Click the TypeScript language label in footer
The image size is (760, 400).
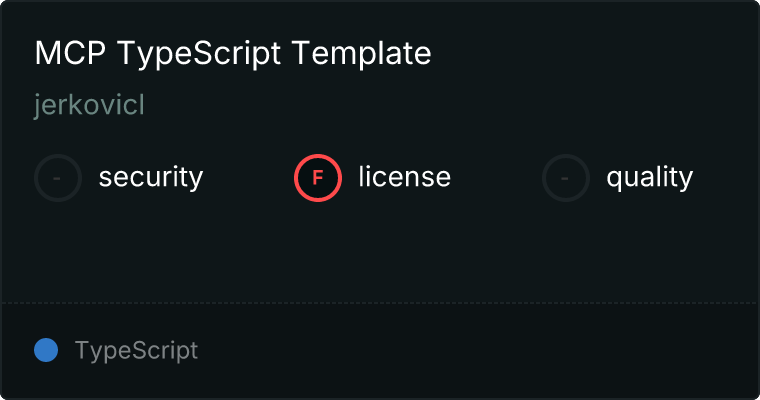tap(136, 351)
